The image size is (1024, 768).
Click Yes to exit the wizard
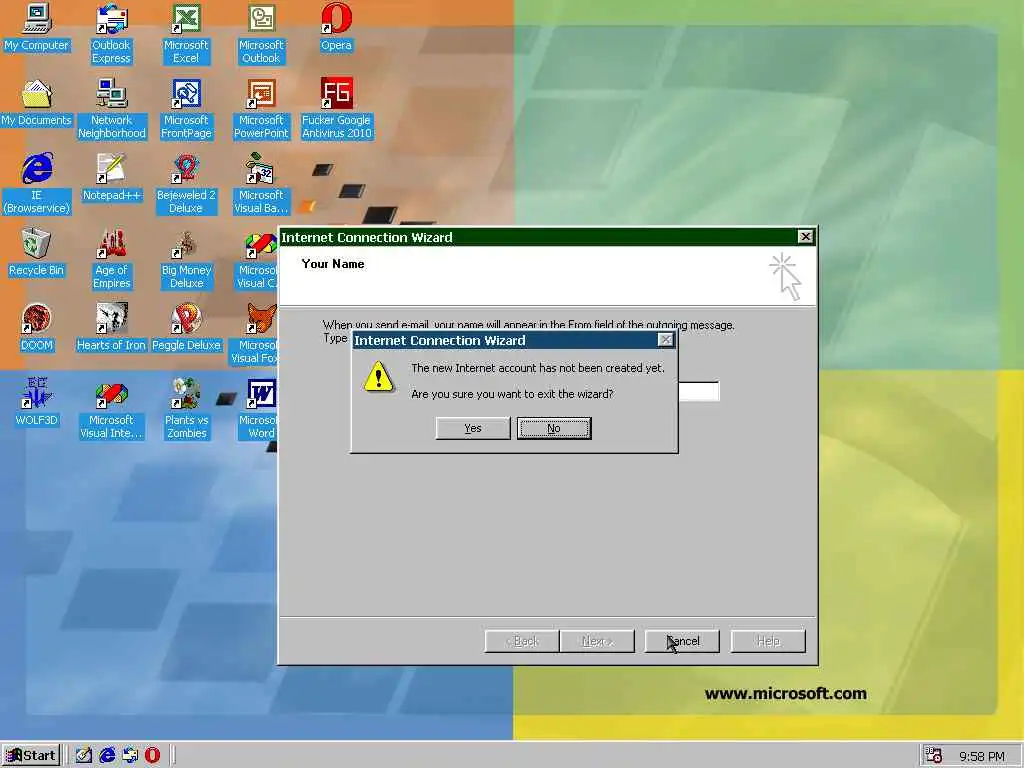click(473, 428)
